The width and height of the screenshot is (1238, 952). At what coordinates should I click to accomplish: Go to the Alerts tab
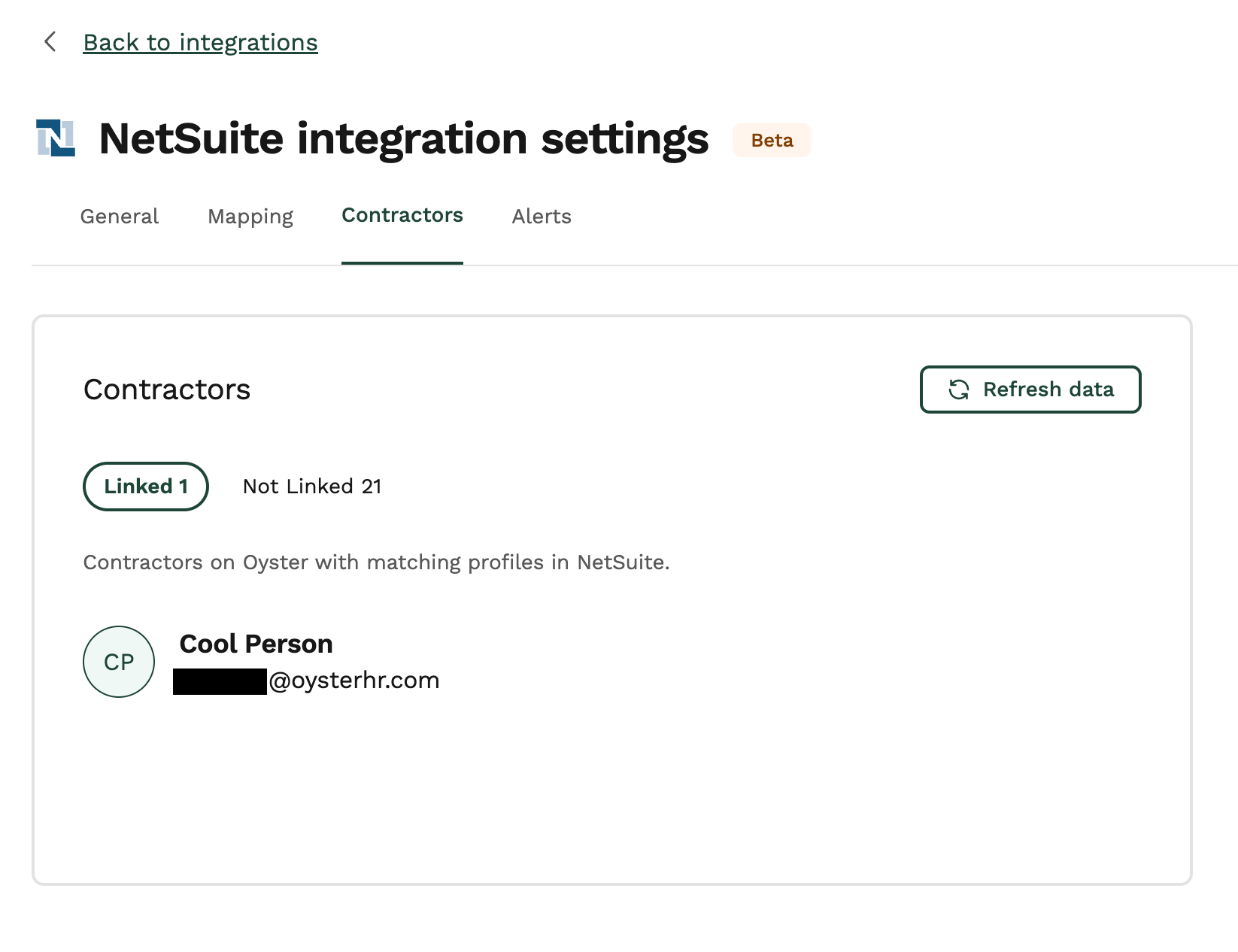pos(542,217)
